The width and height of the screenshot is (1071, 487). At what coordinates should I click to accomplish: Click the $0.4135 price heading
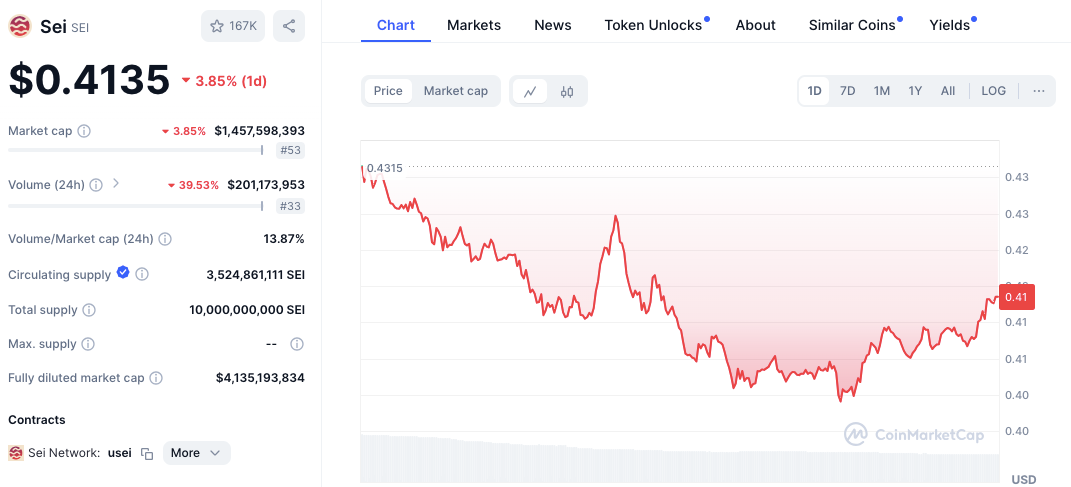(89, 79)
